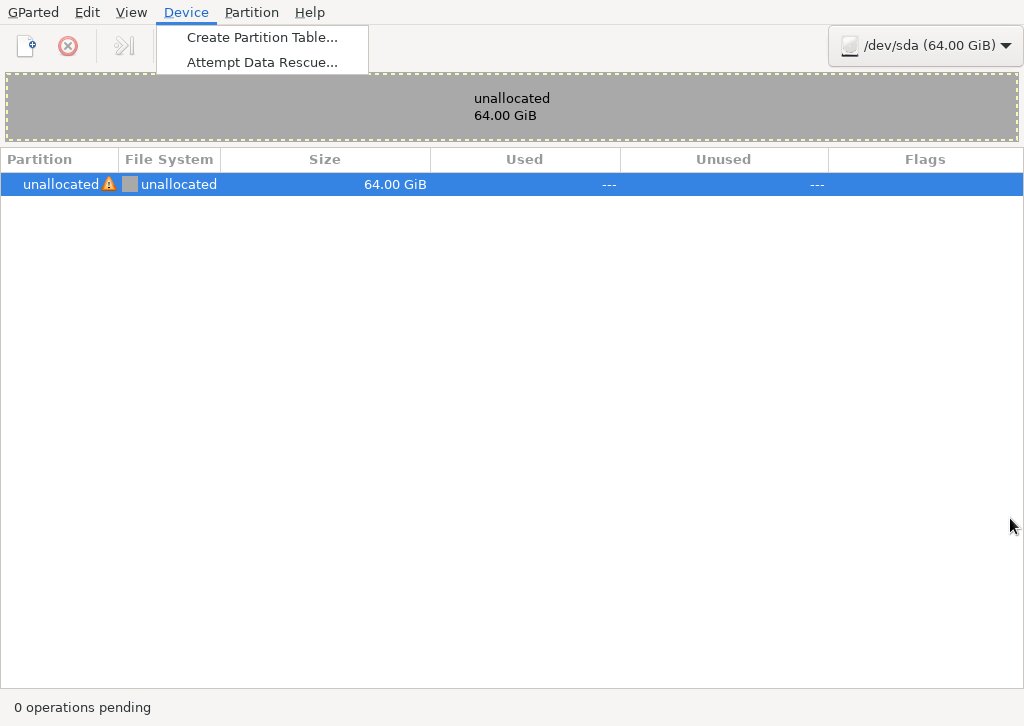Click the New partition toolbar icon
Screen dimensions: 1024x726
point(26,46)
